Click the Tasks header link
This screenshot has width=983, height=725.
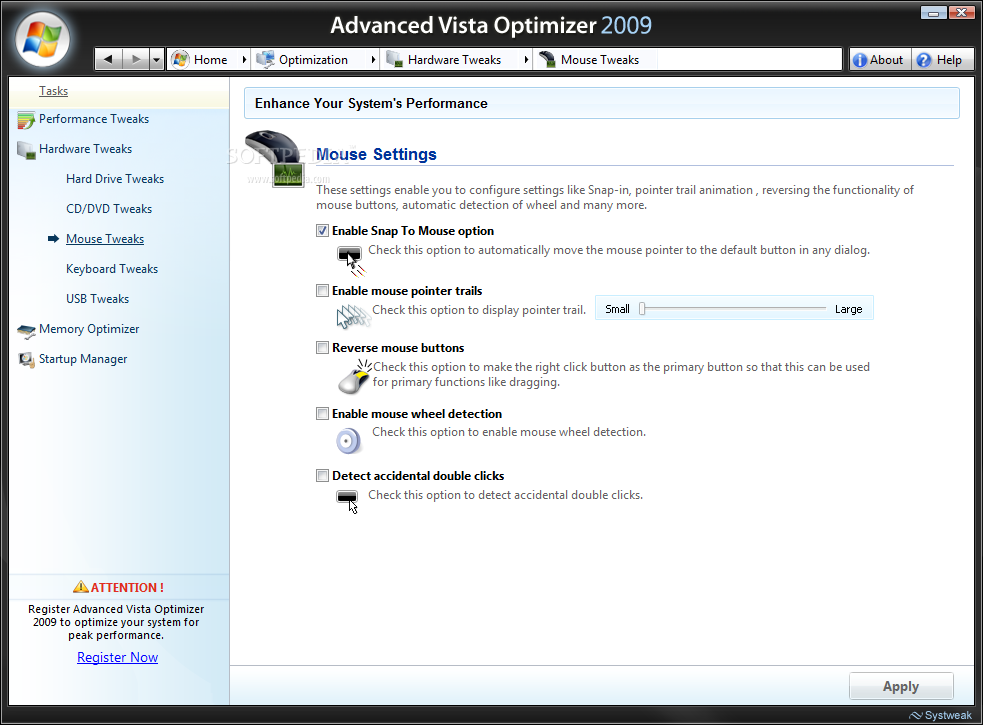(53, 91)
